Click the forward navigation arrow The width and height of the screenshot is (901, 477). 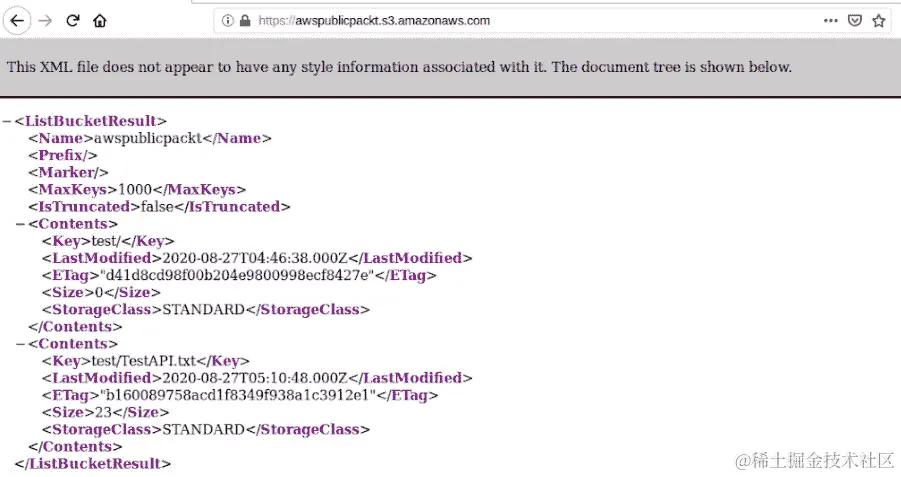point(45,21)
